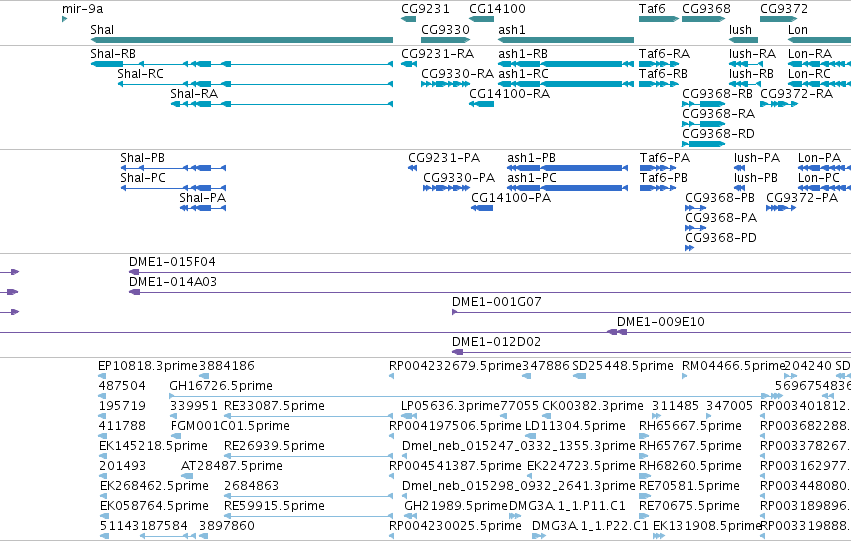Image resolution: width=851 pixels, height=541 pixels.
Task: Click the RP004230025.5prime label
Action: (455, 526)
